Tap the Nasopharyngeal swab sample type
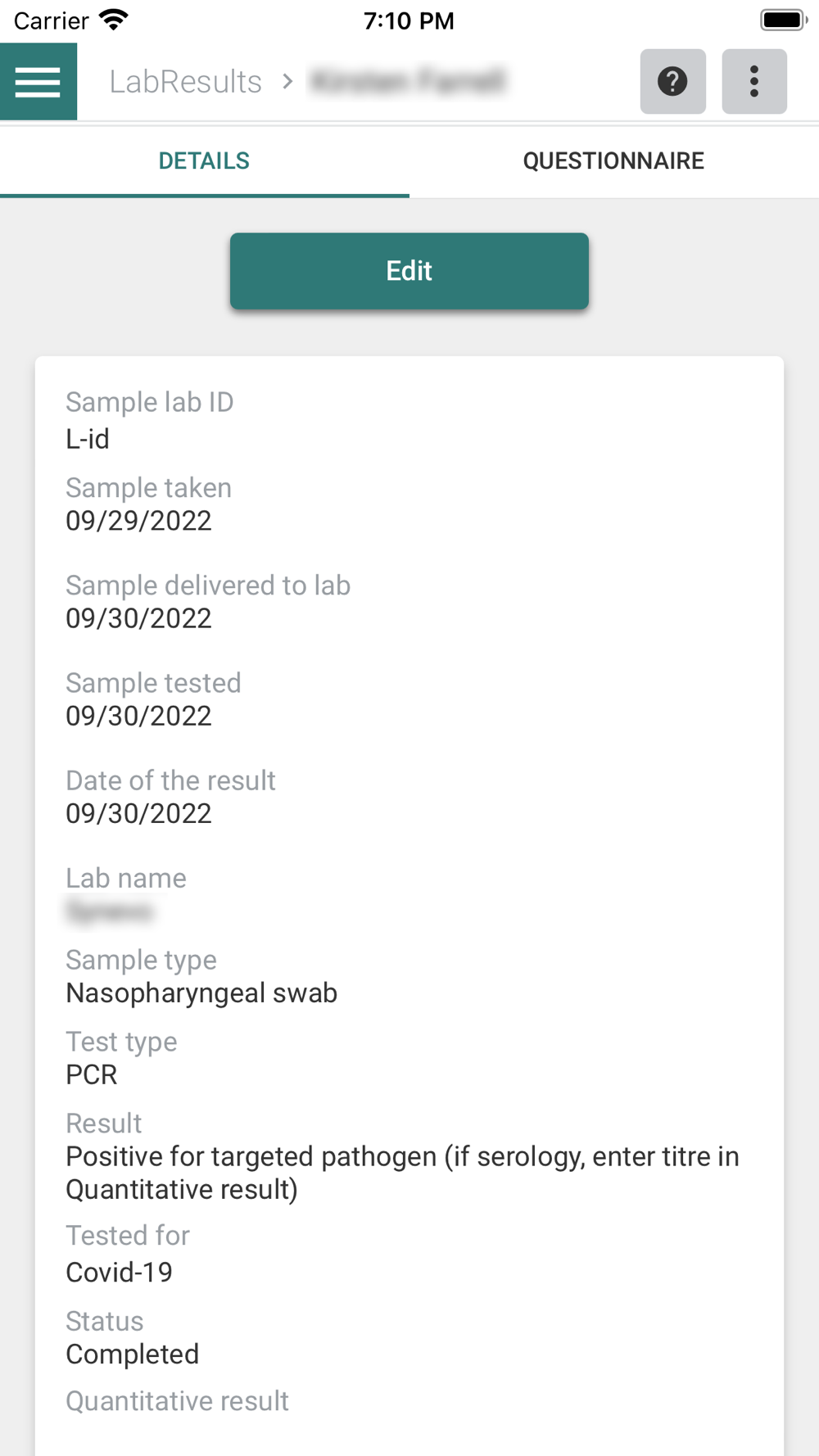 (x=201, y=993)
